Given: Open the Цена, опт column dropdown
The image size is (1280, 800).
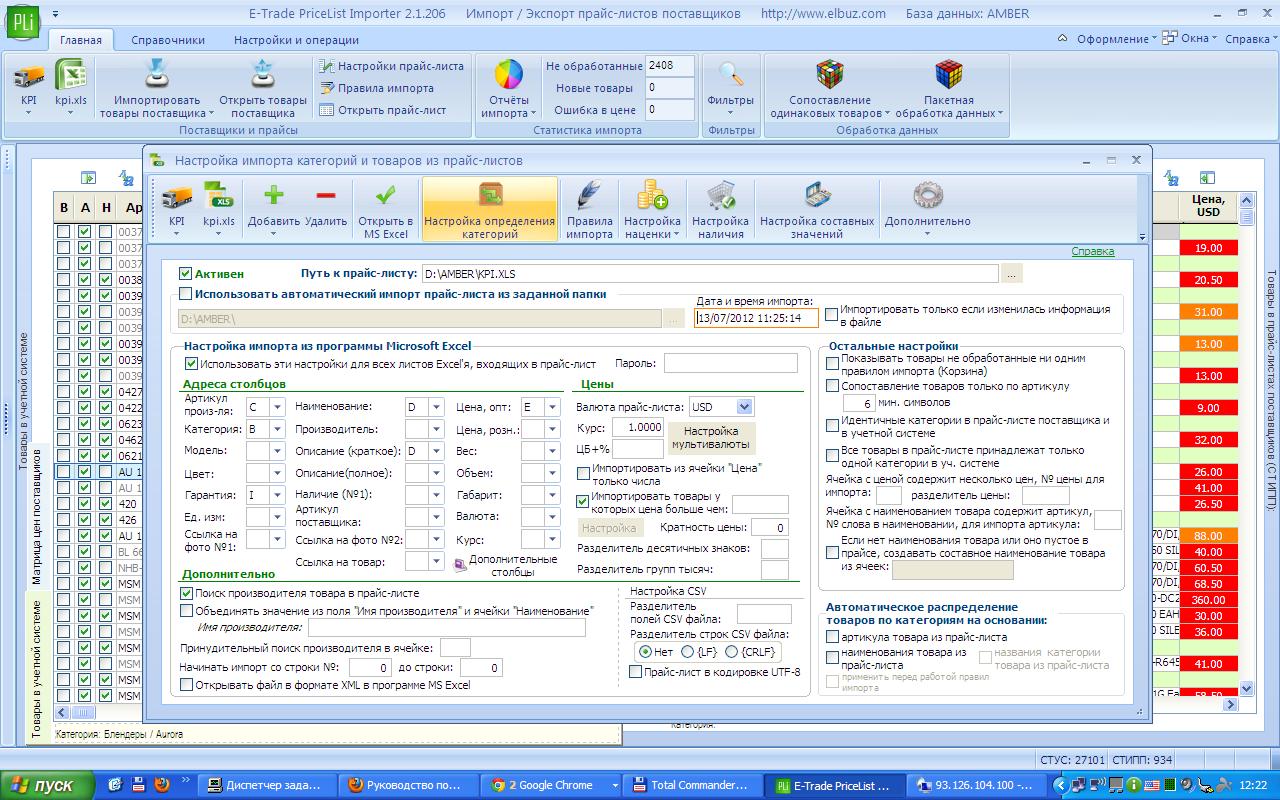Looking at the screenshot, I should (552, 407).
